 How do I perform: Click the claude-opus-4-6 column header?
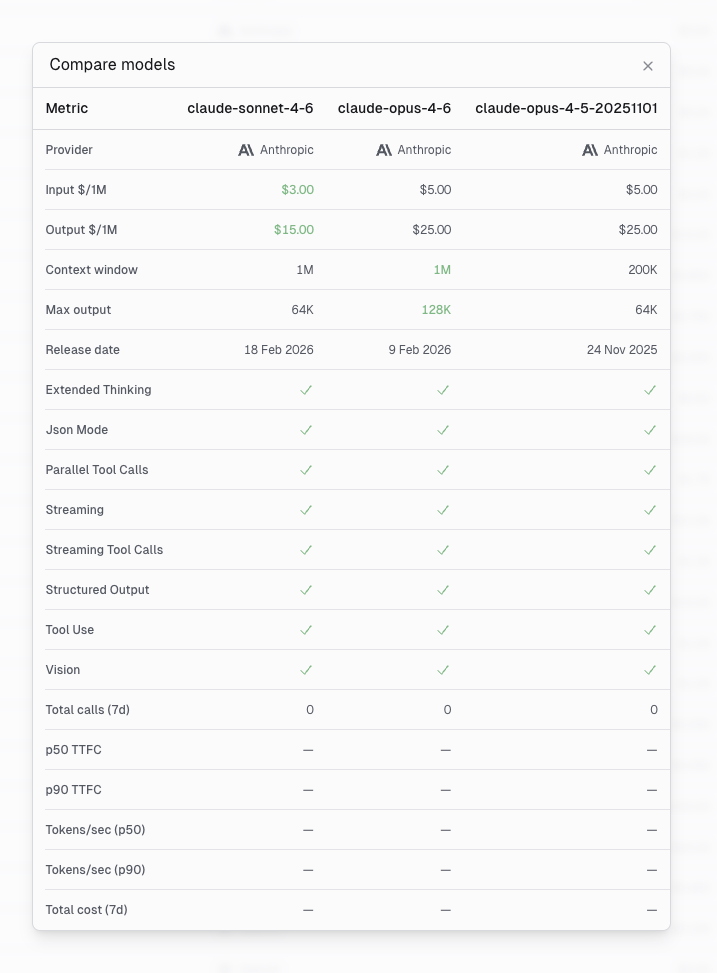(x=394, y=109)
